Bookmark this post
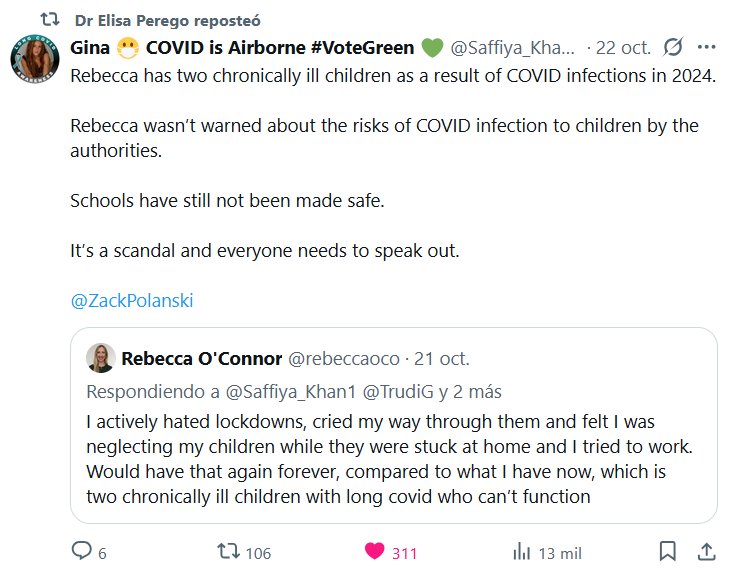The width and height of the screenshot is (734, 576). [668, 551]
